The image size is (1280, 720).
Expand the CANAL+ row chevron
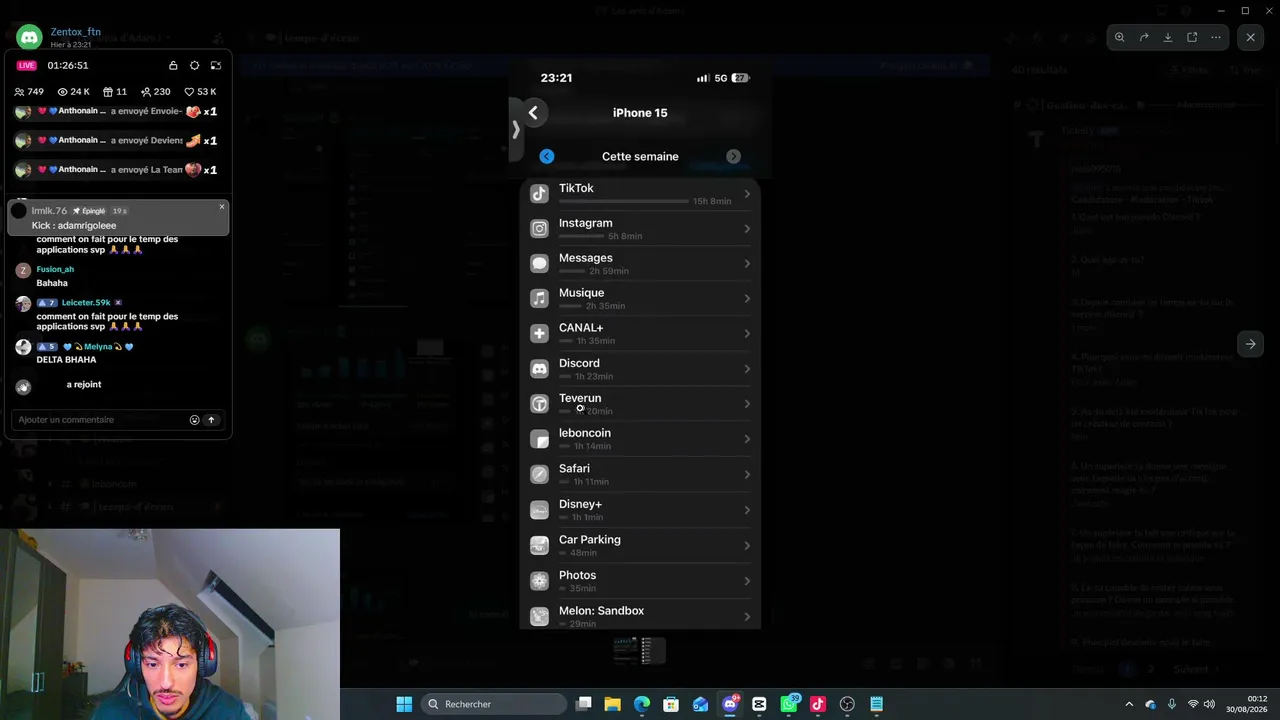(747, 334)
